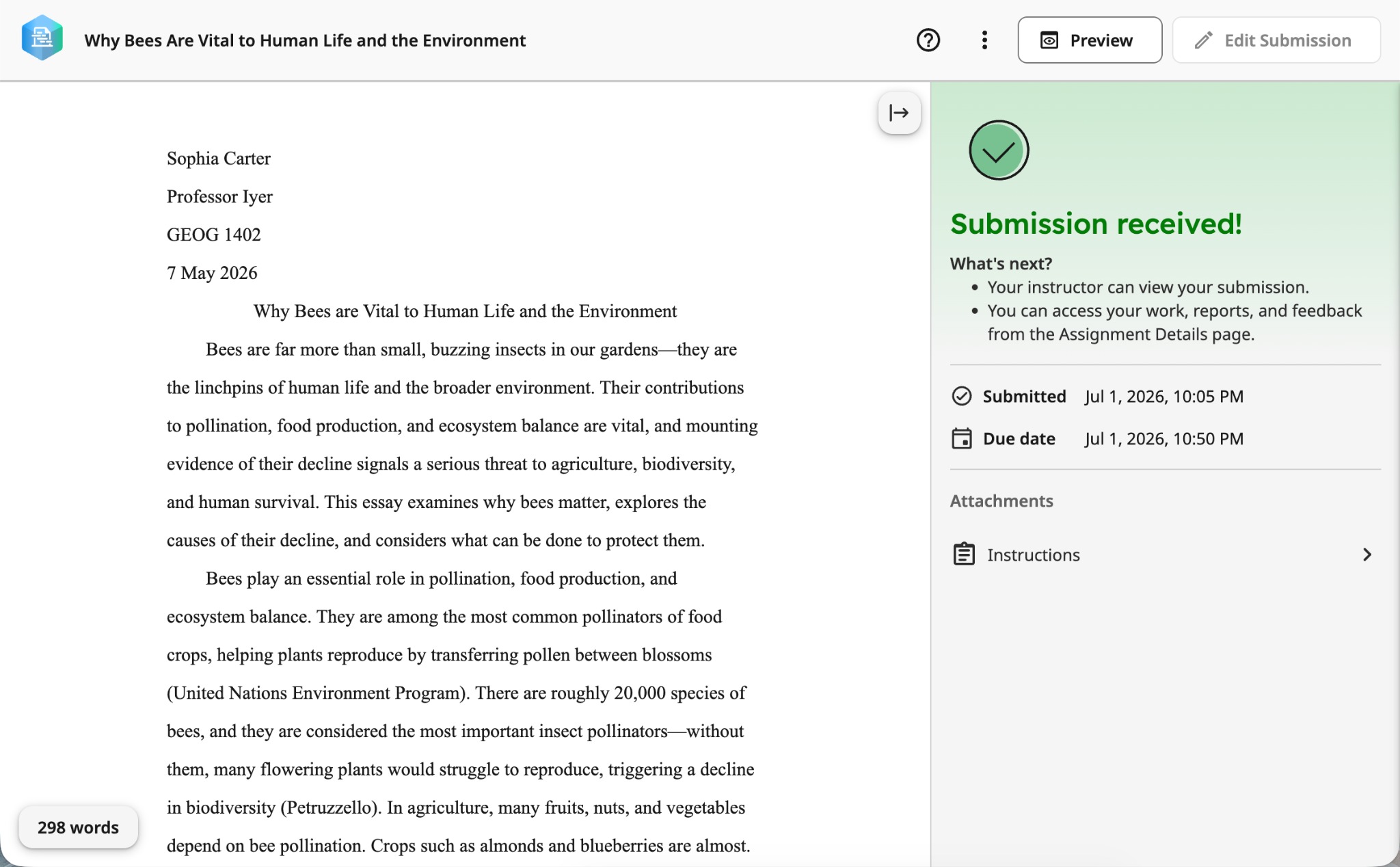This screenshot has width=1400, height=867.
Task: Click the Instructions clipboard icon
Action: [964, 554]
